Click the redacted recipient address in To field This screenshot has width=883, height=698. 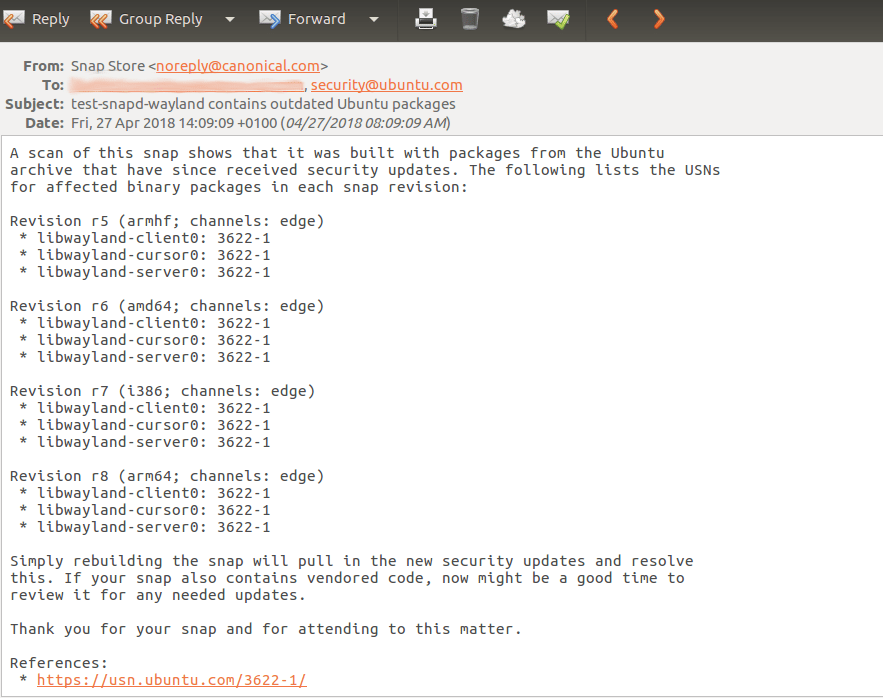[x=187, y=85]
